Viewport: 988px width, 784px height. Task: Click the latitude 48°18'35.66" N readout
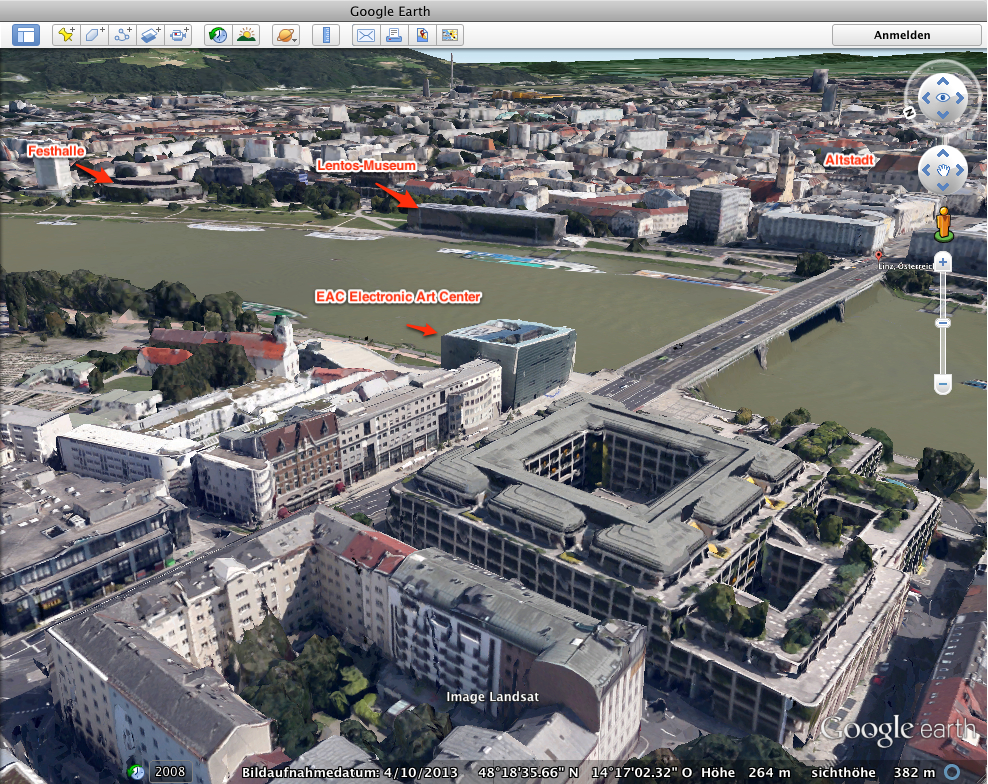tap(528, 773)
